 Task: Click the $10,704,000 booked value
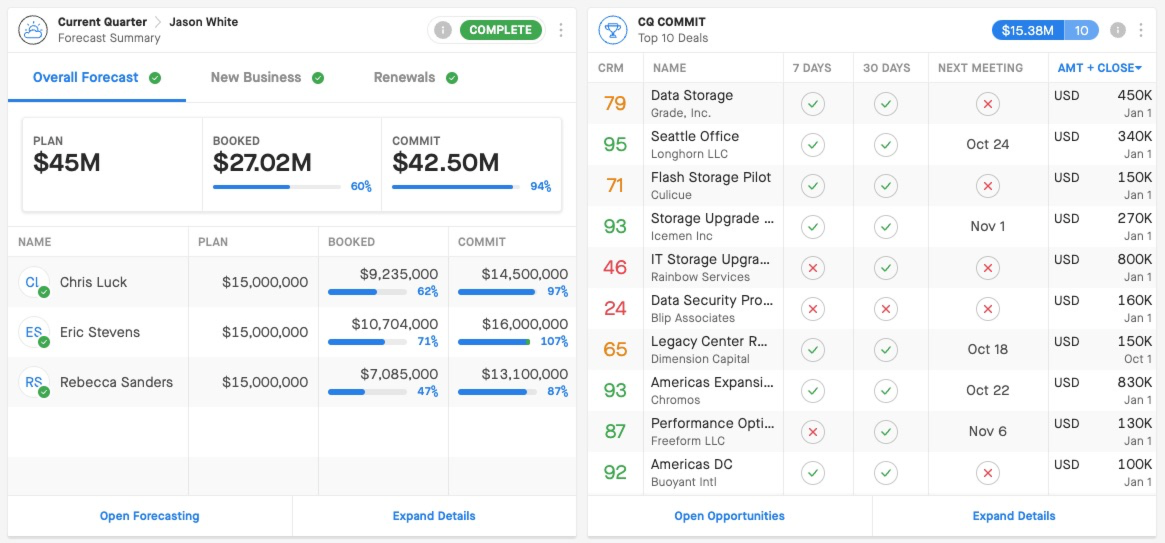(395, 324)
